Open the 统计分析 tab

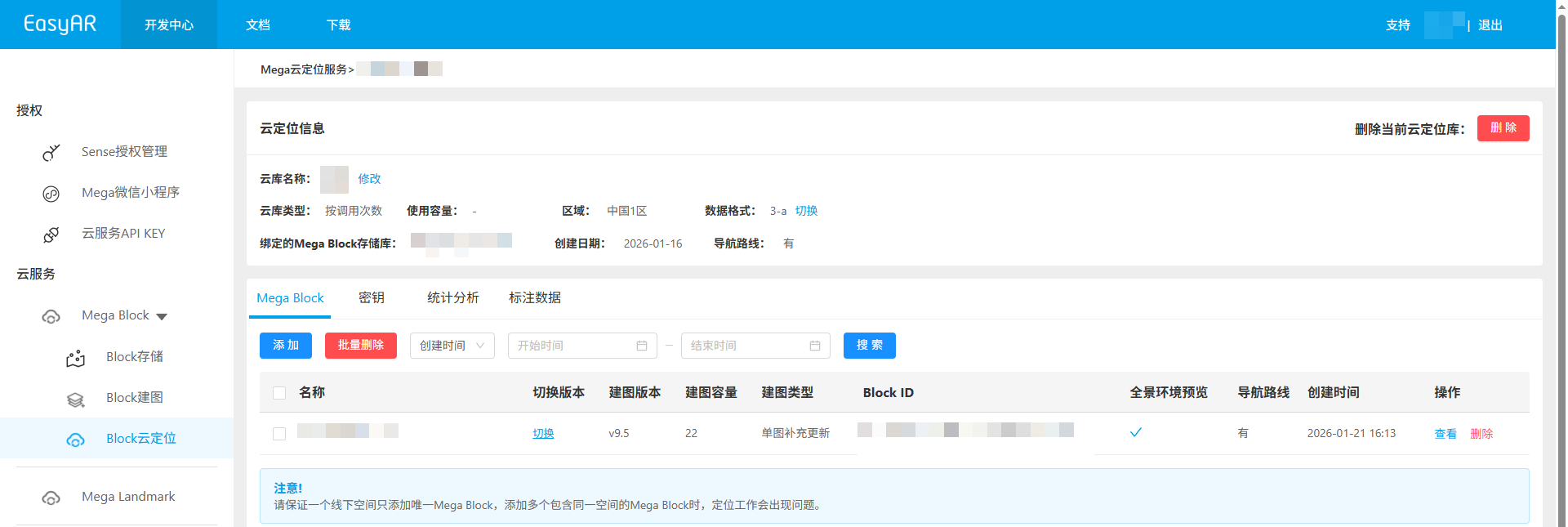coord(452,298)
